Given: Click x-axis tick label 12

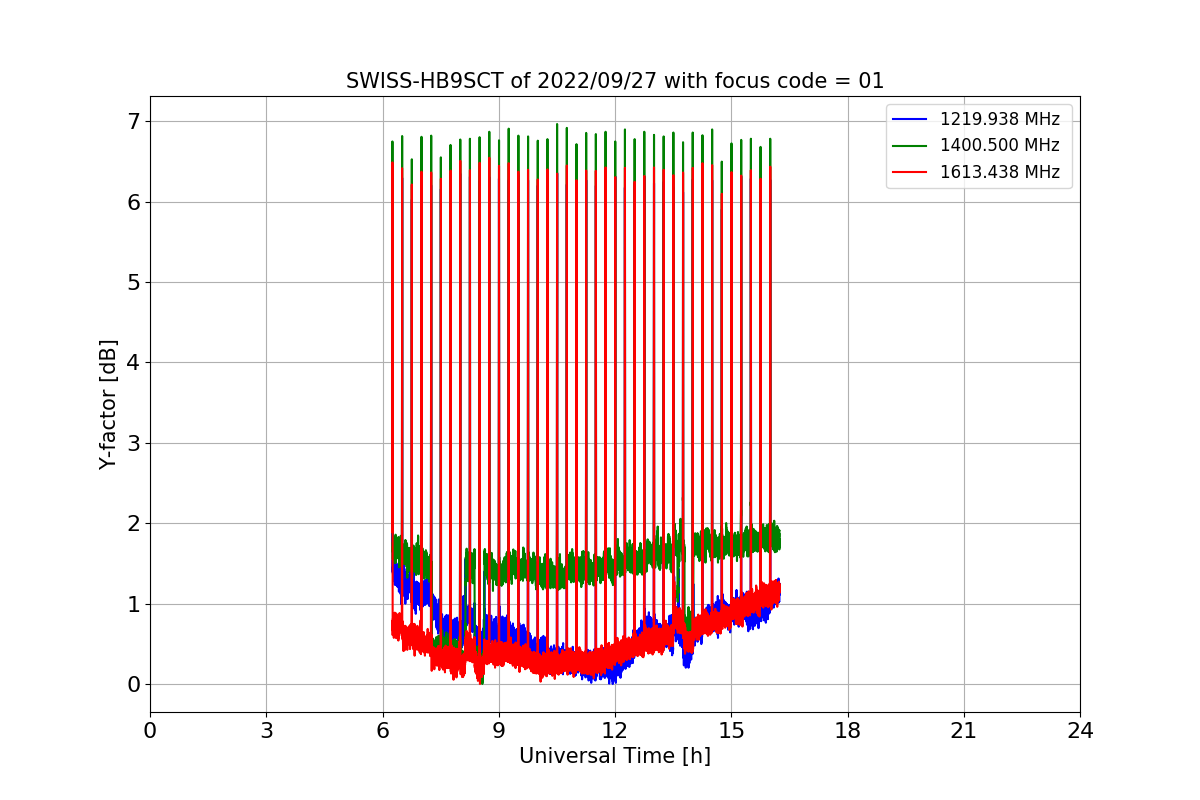Looking at the screenshot, I should (615, 731).
